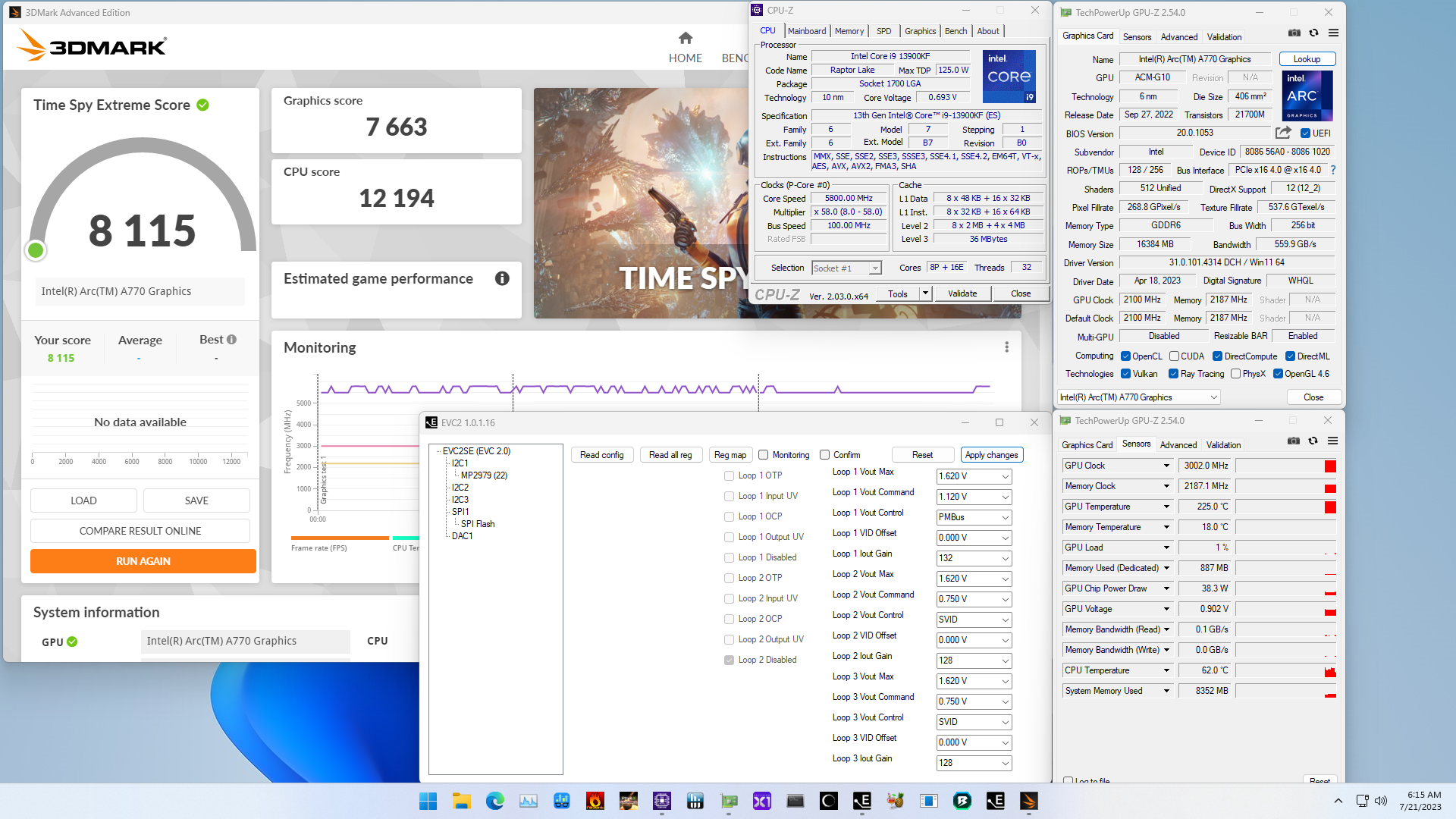Click Read config button in EVC2

[601, 455]
